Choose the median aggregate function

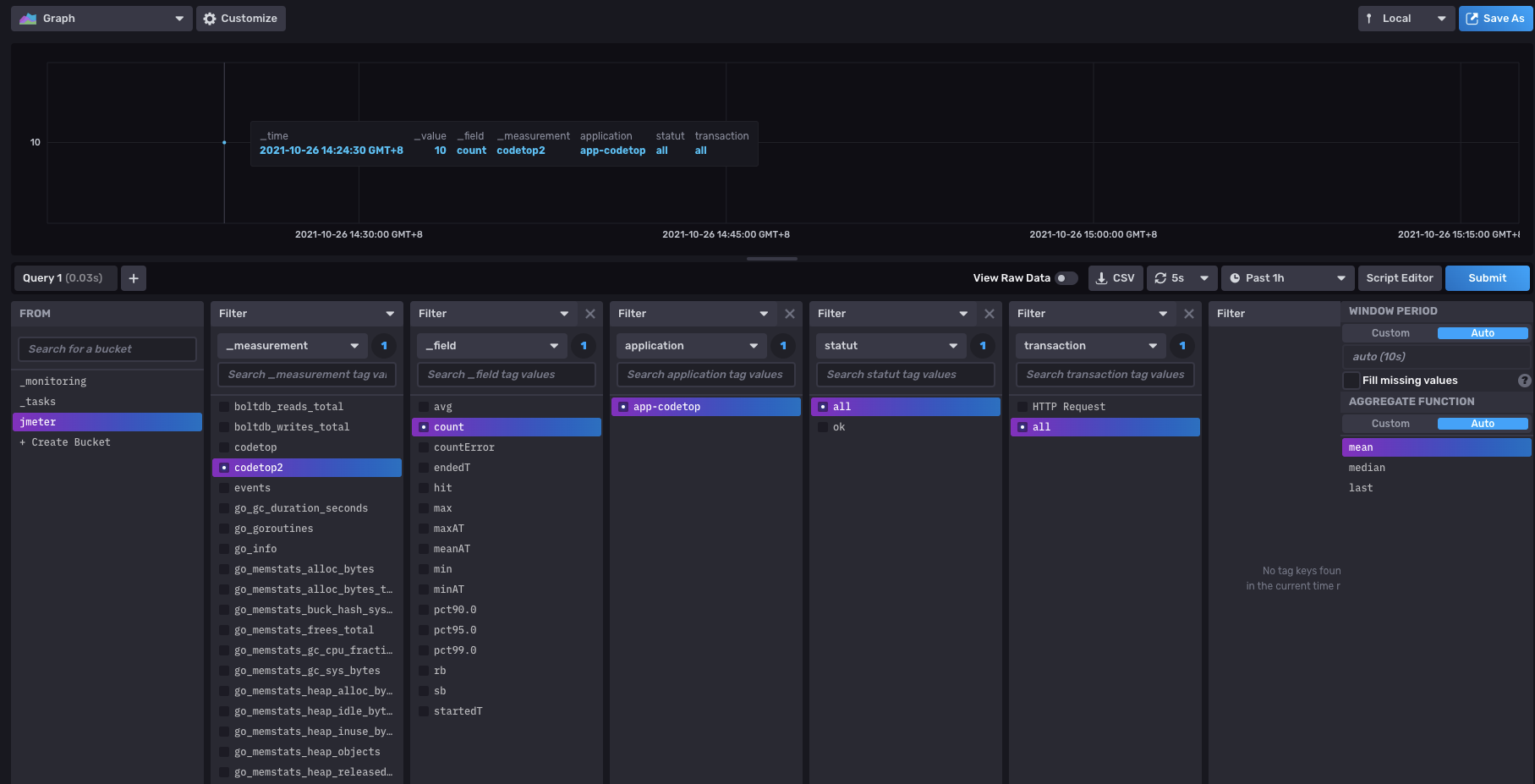[x=1436, y=468]
